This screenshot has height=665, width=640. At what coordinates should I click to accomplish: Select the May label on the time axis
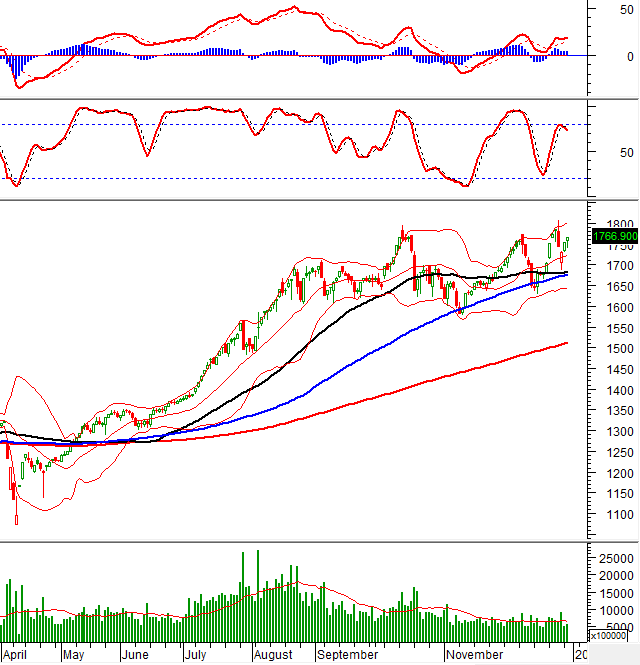click(x=74, y=656)
